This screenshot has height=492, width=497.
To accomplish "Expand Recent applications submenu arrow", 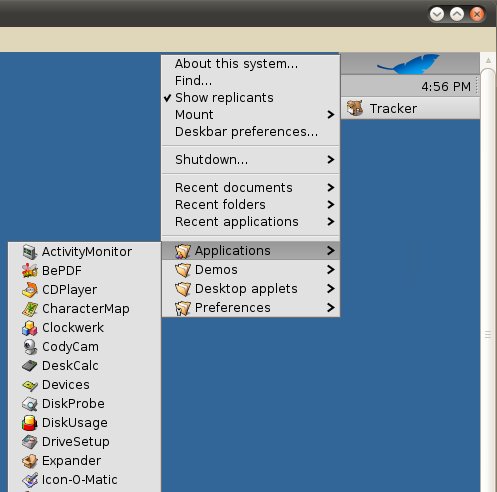I will (x=330, y=222).
